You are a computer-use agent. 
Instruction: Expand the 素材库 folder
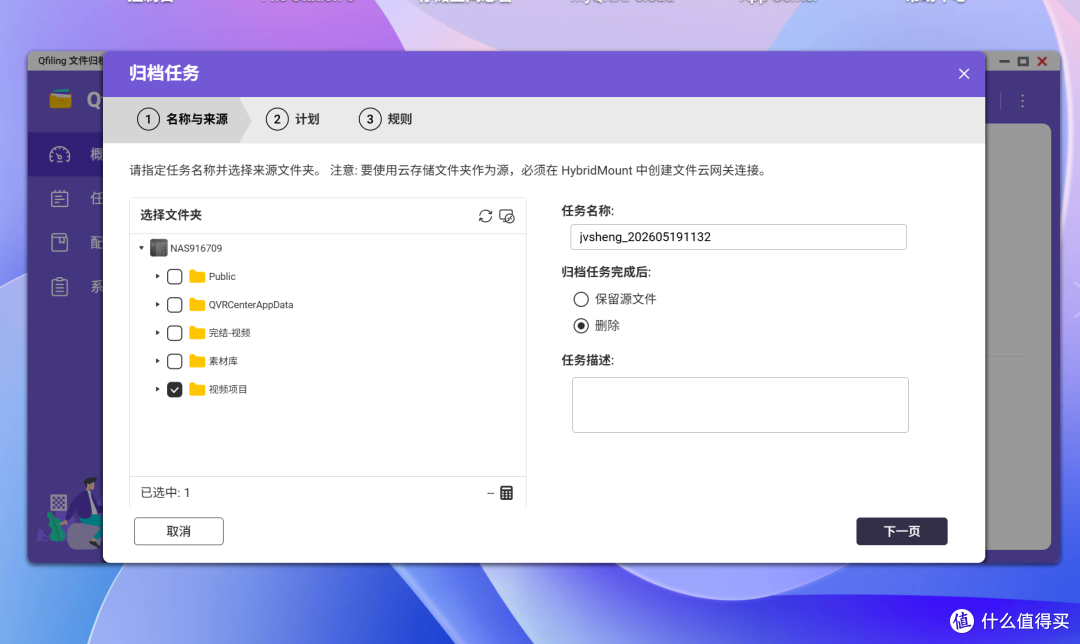coord(158,361)
